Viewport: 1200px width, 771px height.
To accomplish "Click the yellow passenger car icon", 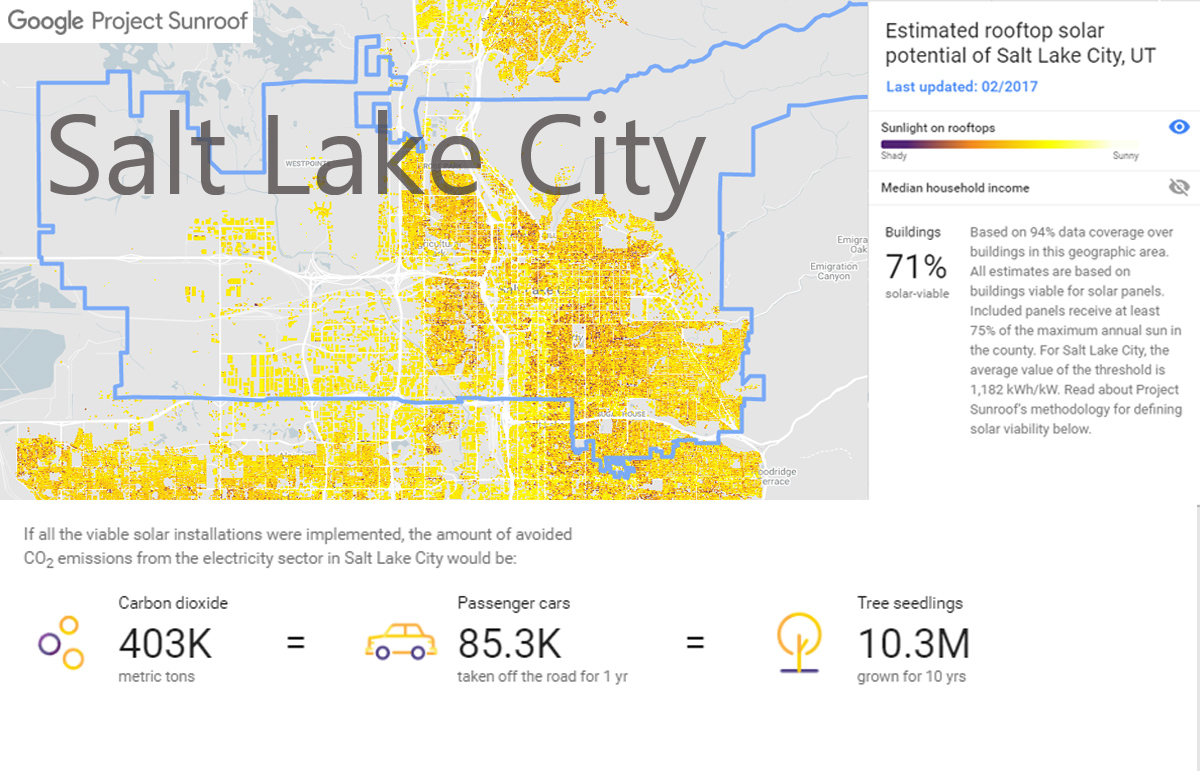I will pos(400,642).
